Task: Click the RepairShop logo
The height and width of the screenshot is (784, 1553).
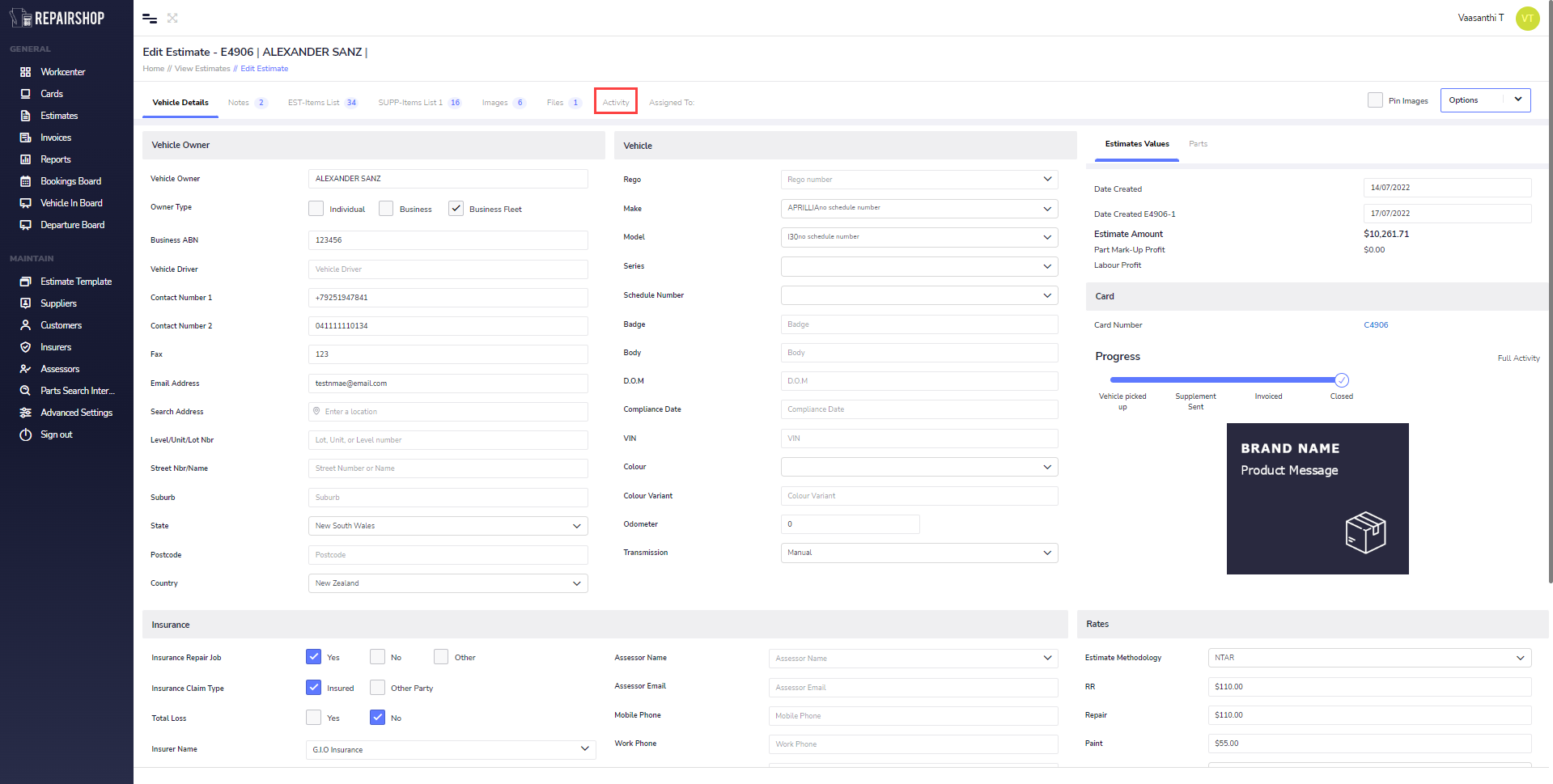Action: [x=57, y=18]
